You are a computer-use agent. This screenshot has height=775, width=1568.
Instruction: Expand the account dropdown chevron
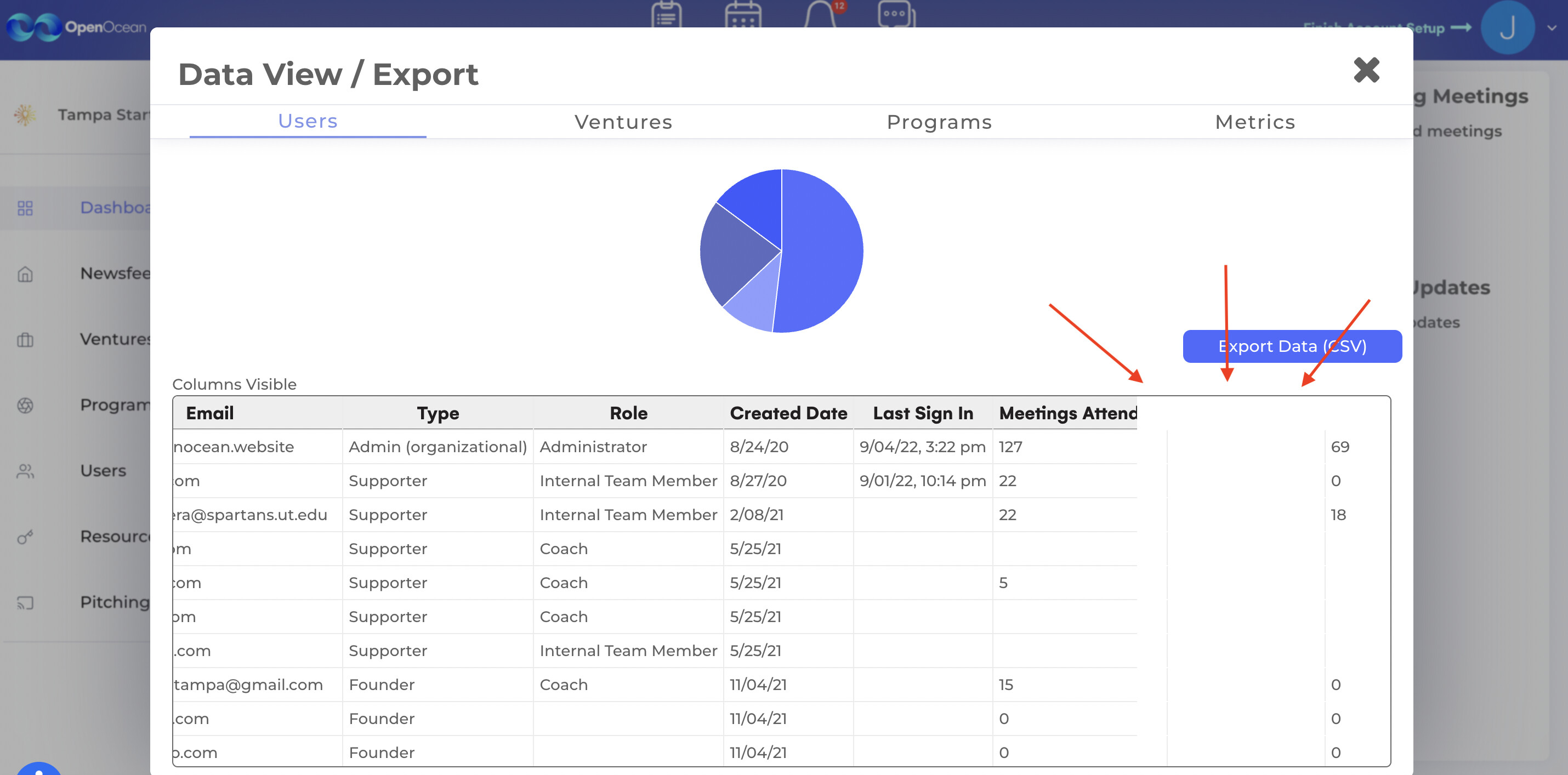coord(1552,27)
